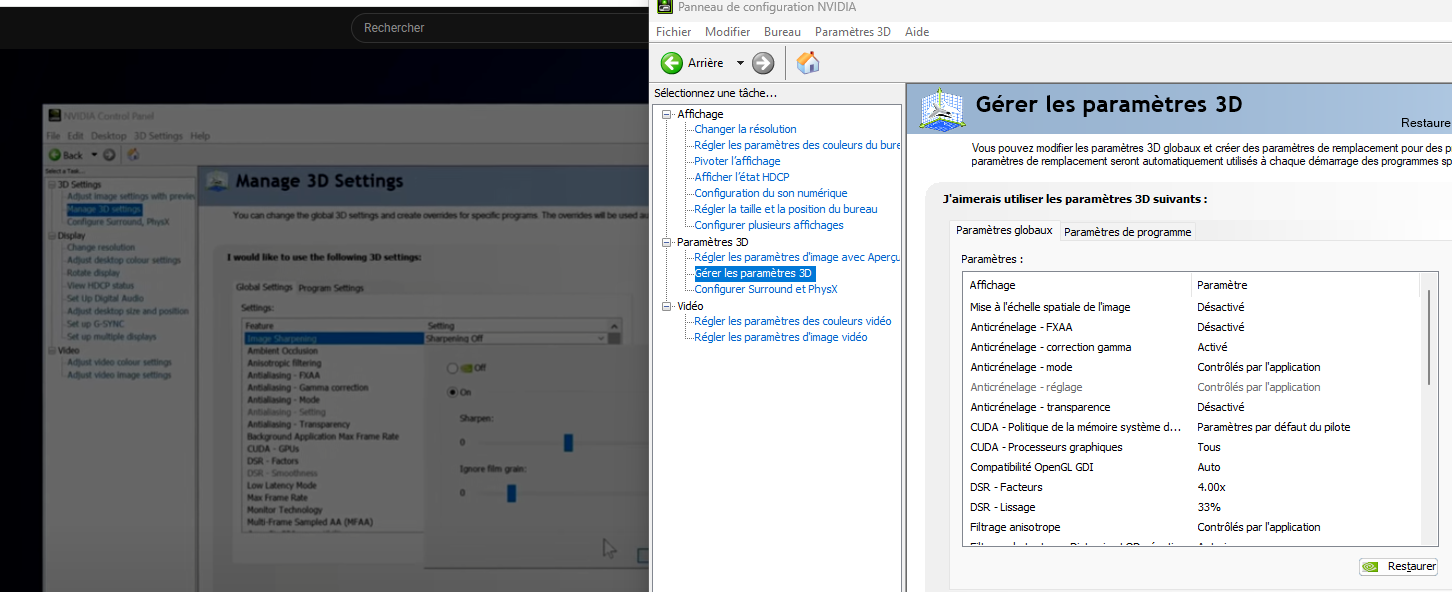Open the Paramètres 3D menu in menu bar
The width and height of the screenshot is (1452, 592).
852,32
